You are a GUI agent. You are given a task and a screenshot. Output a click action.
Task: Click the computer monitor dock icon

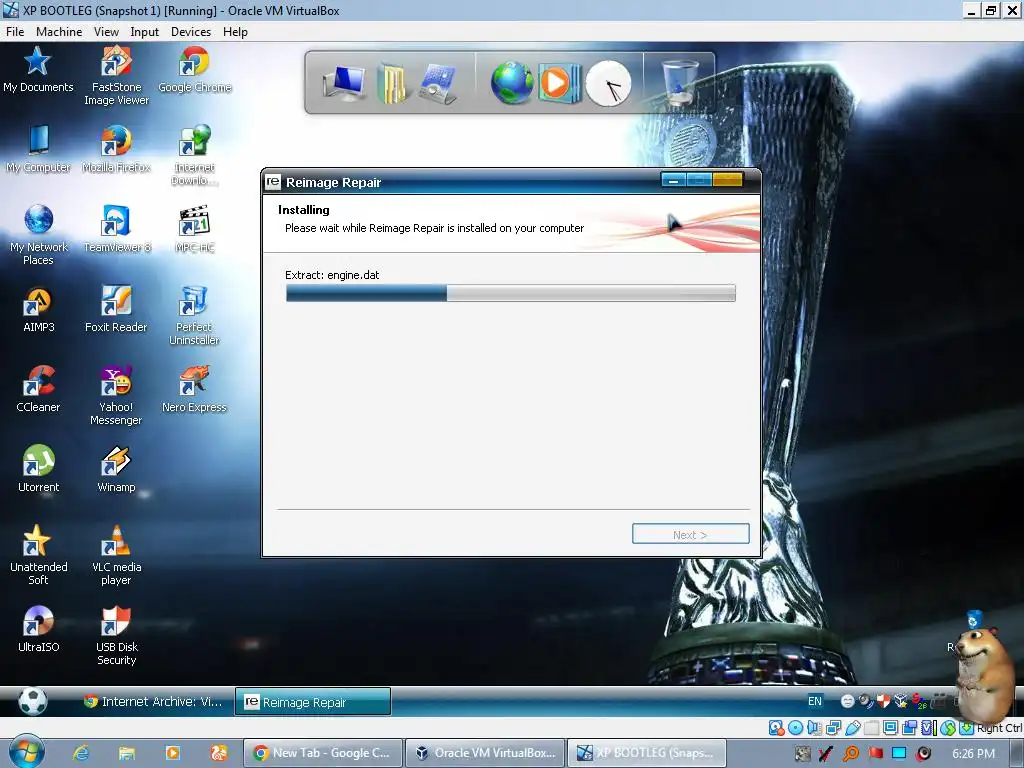point(345,84)
